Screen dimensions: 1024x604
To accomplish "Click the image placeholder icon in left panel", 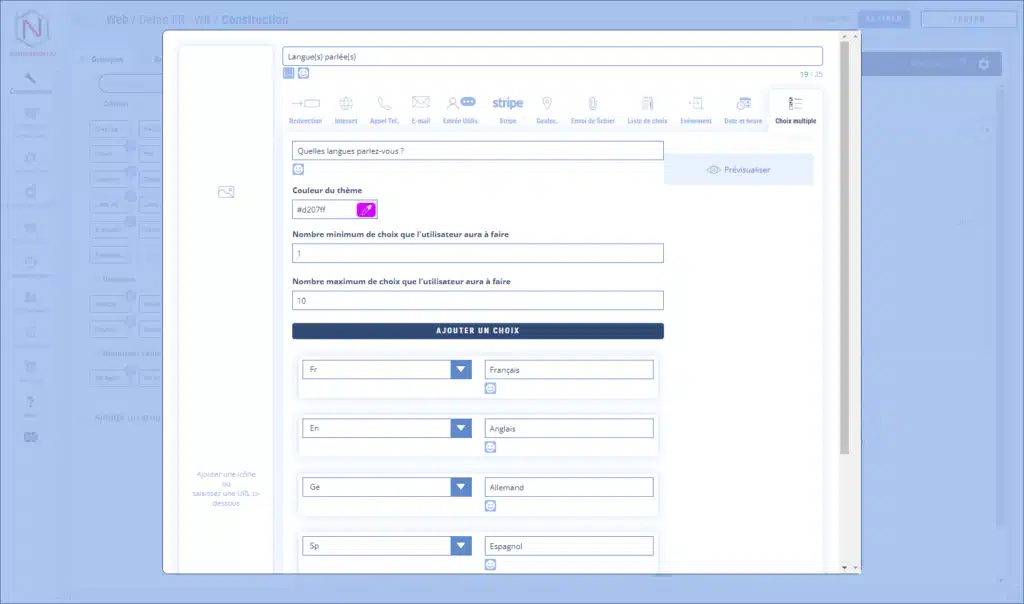I will pyautogui.click(x=226, y=192).
